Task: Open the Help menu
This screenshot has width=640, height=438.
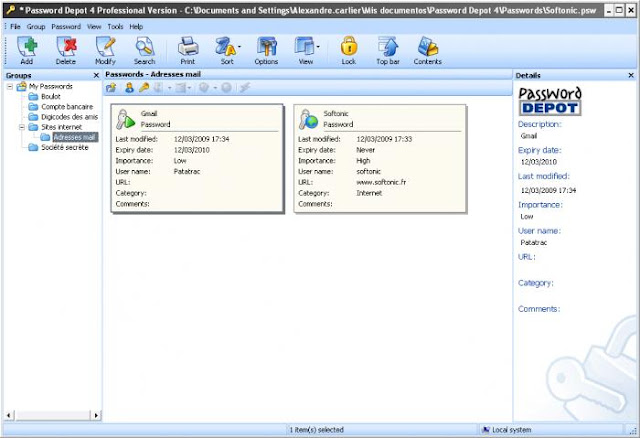Action: [x=136, y=27]
